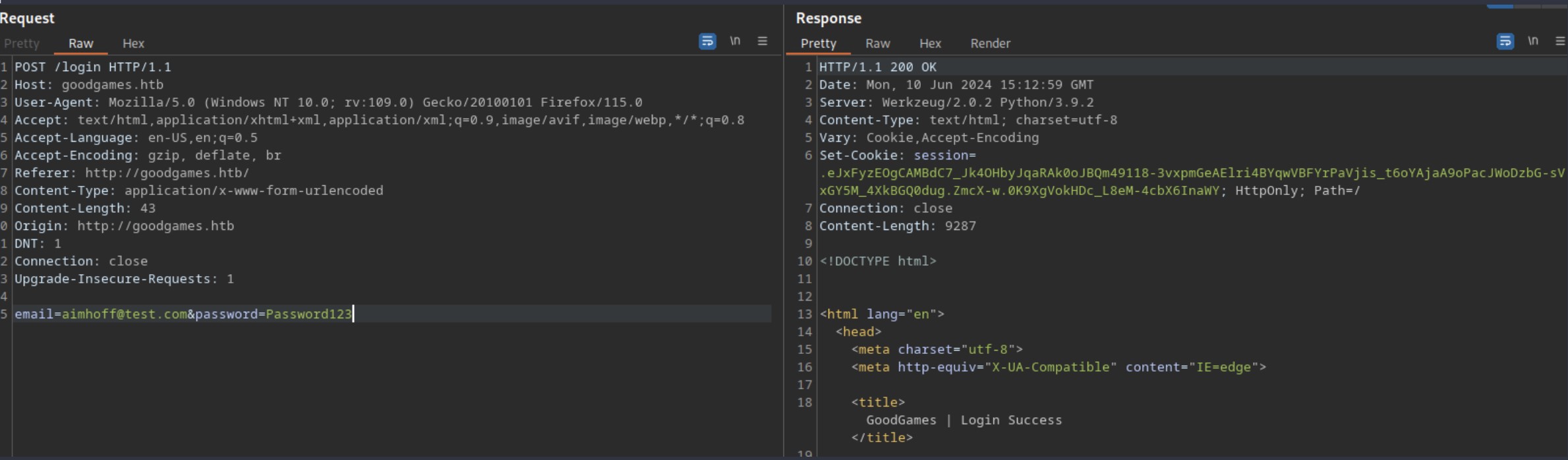Switch to the Response Raw tab
Screen dimensions: 1568x460
pyautogui.click(x=878, y=43)
